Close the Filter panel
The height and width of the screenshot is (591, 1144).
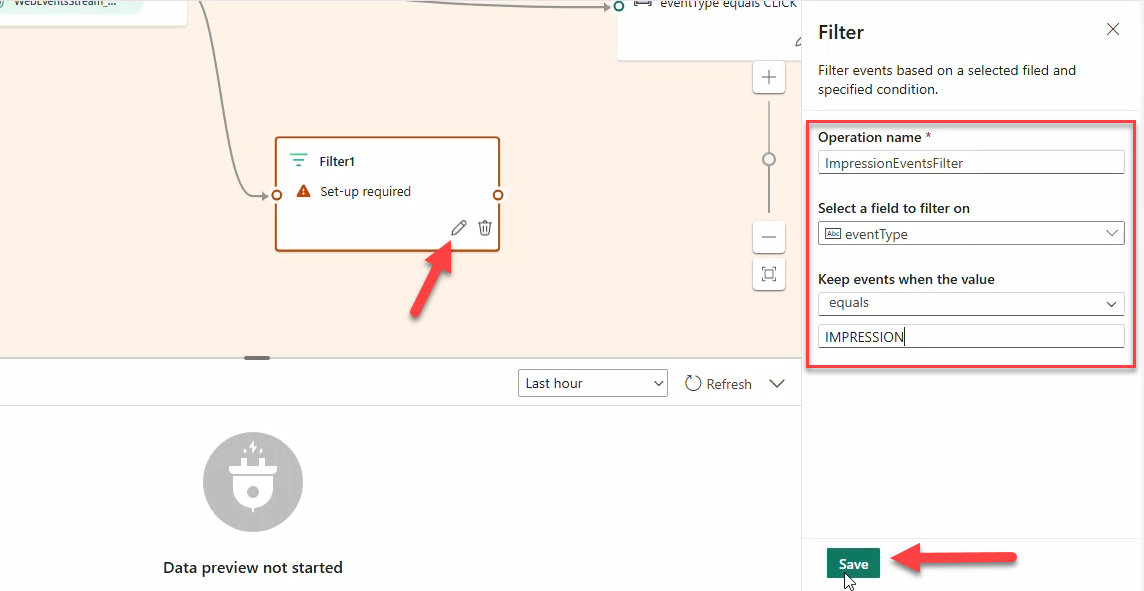pos(1113,29)
